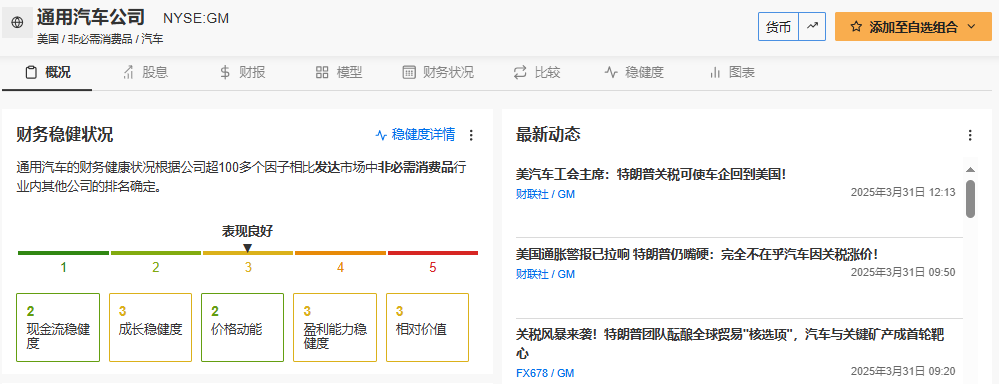This screenshot has height=384, width=999.
Task: Open the three-dot menu in 财务稳健状况 panel
Action: point(471,135)
